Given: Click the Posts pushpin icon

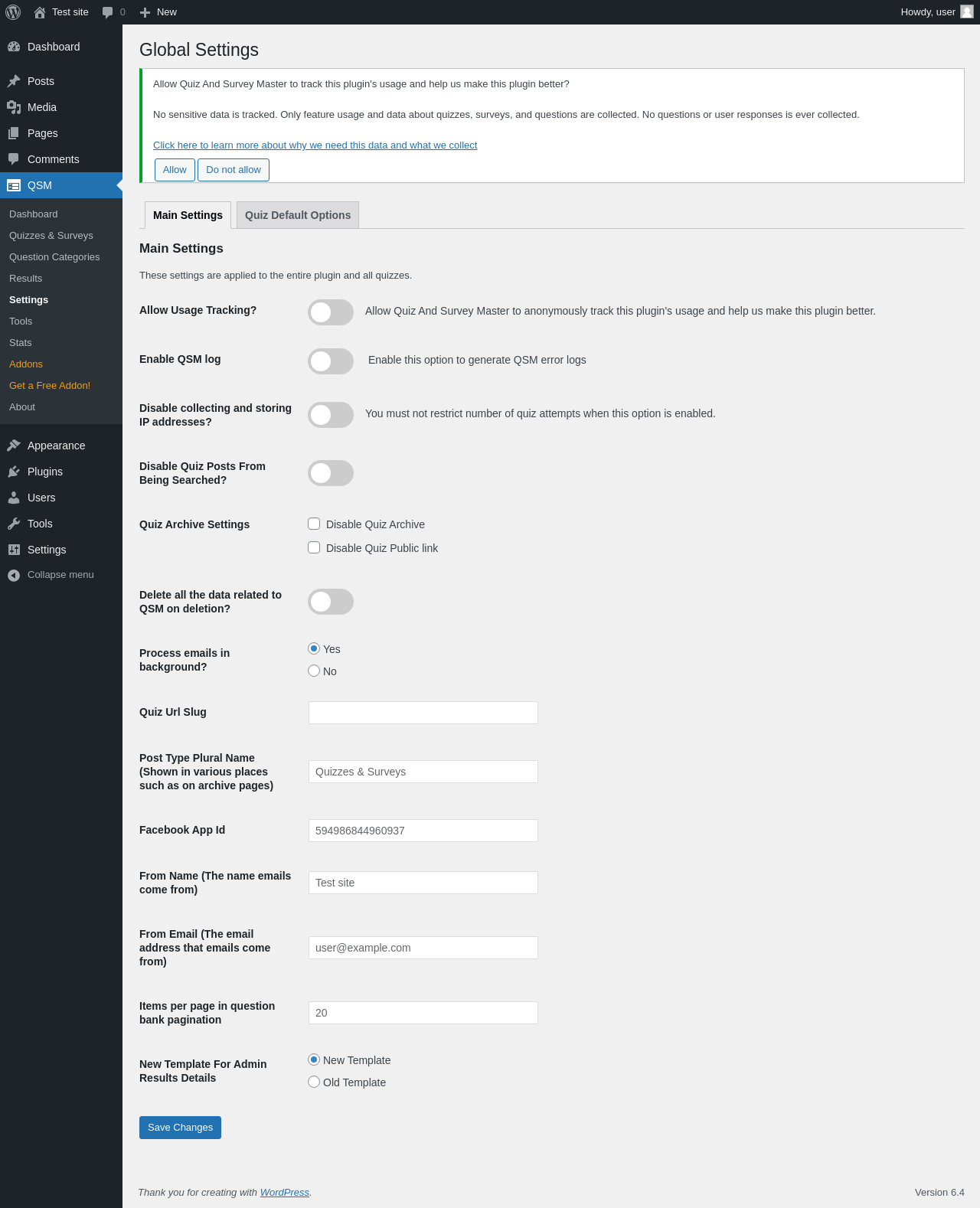Looking at the screenshot, I should coord(14,81).
